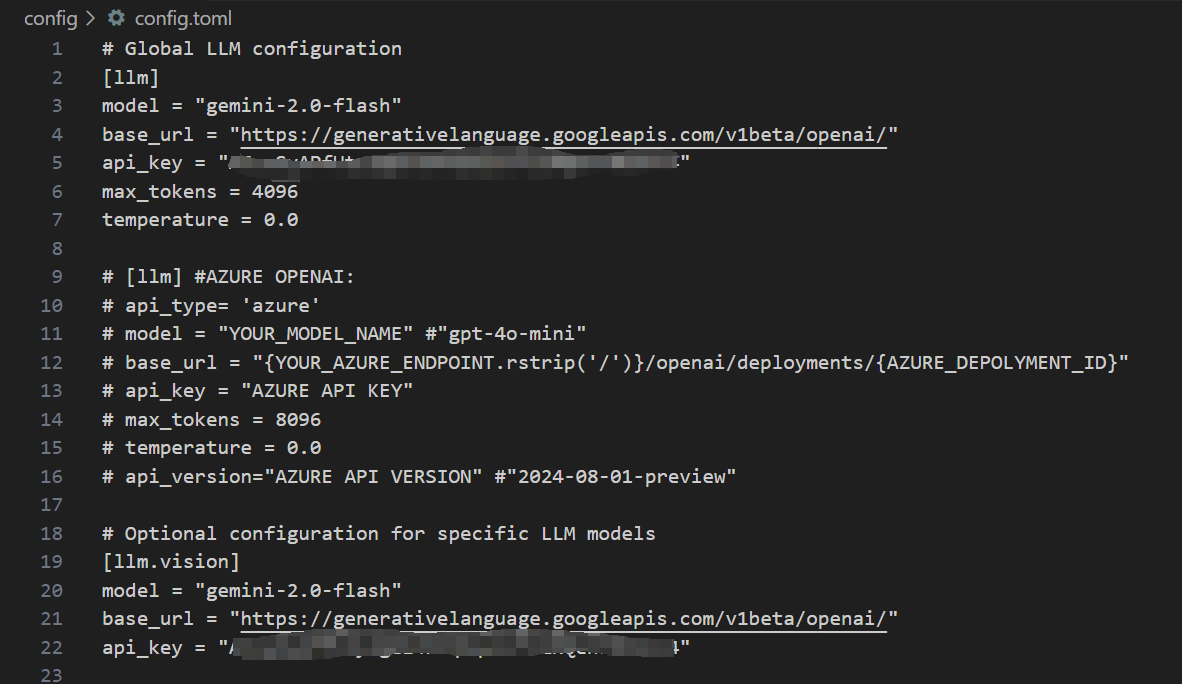
Task: Click the commented AZURE OPENAI line
Action: [226, 275]
